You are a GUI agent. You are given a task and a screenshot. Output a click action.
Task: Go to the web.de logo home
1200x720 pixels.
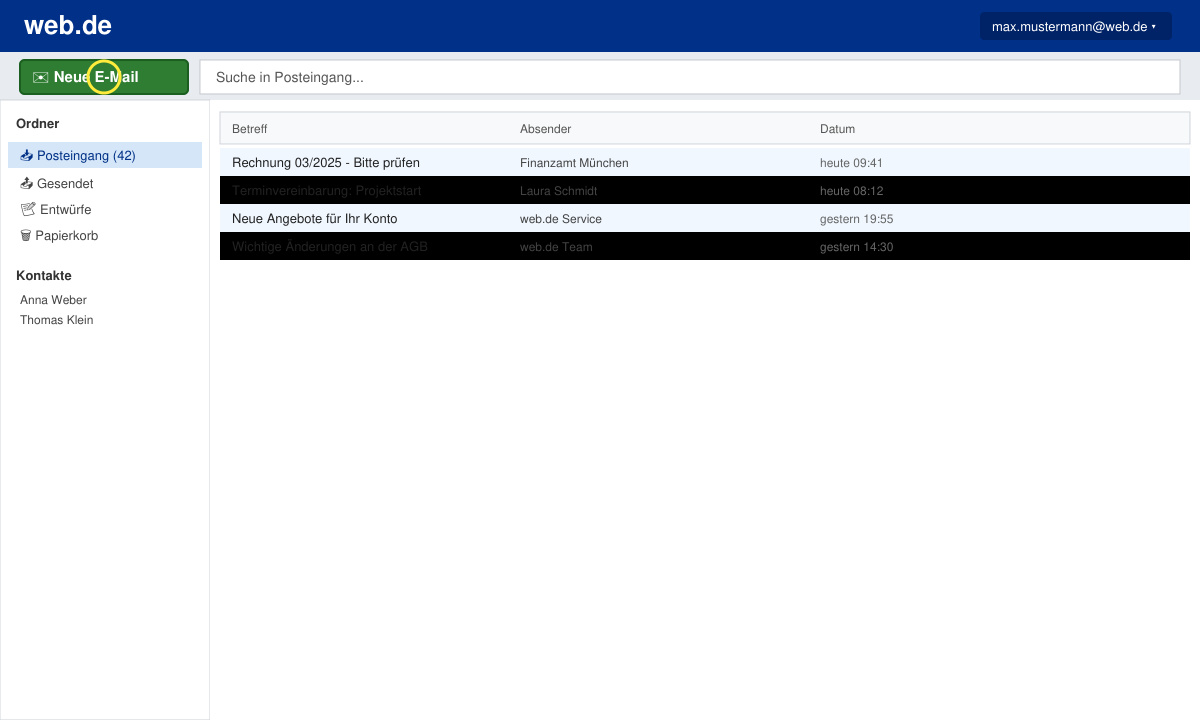pyautogui.click(x=68, y=26)
